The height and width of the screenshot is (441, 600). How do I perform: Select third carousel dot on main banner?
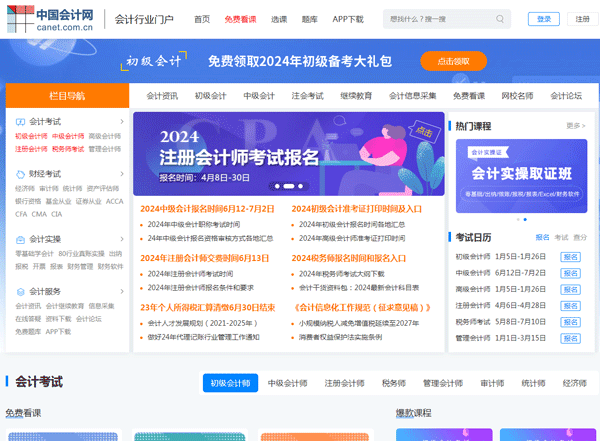click(301, 186)
